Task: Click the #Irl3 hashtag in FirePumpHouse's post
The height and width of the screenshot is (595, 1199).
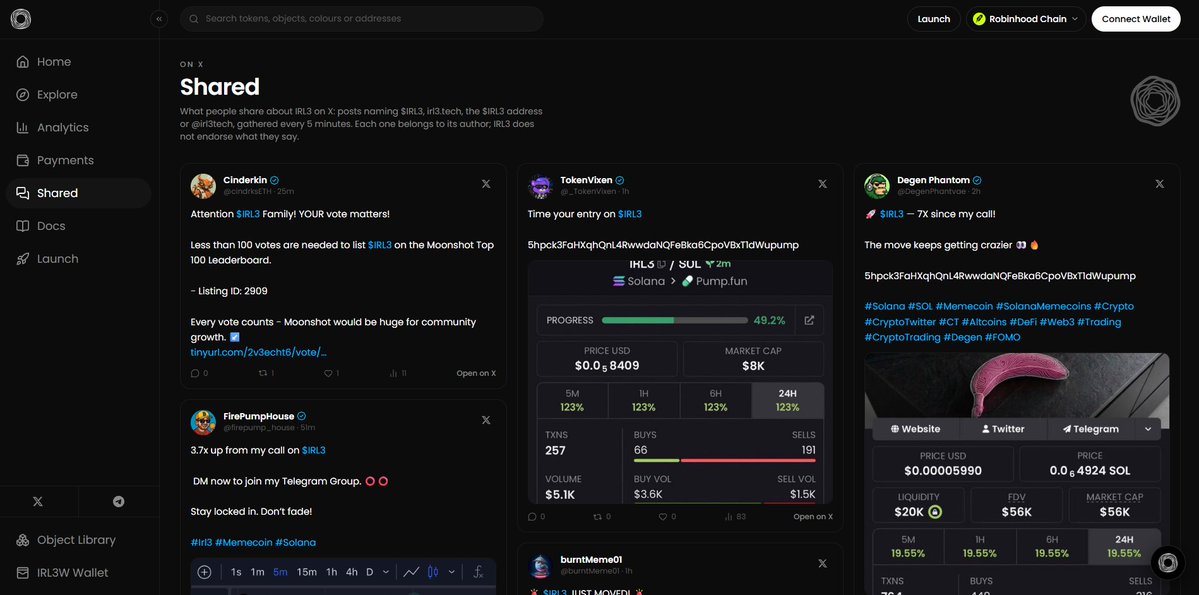Action: (201, 543)
